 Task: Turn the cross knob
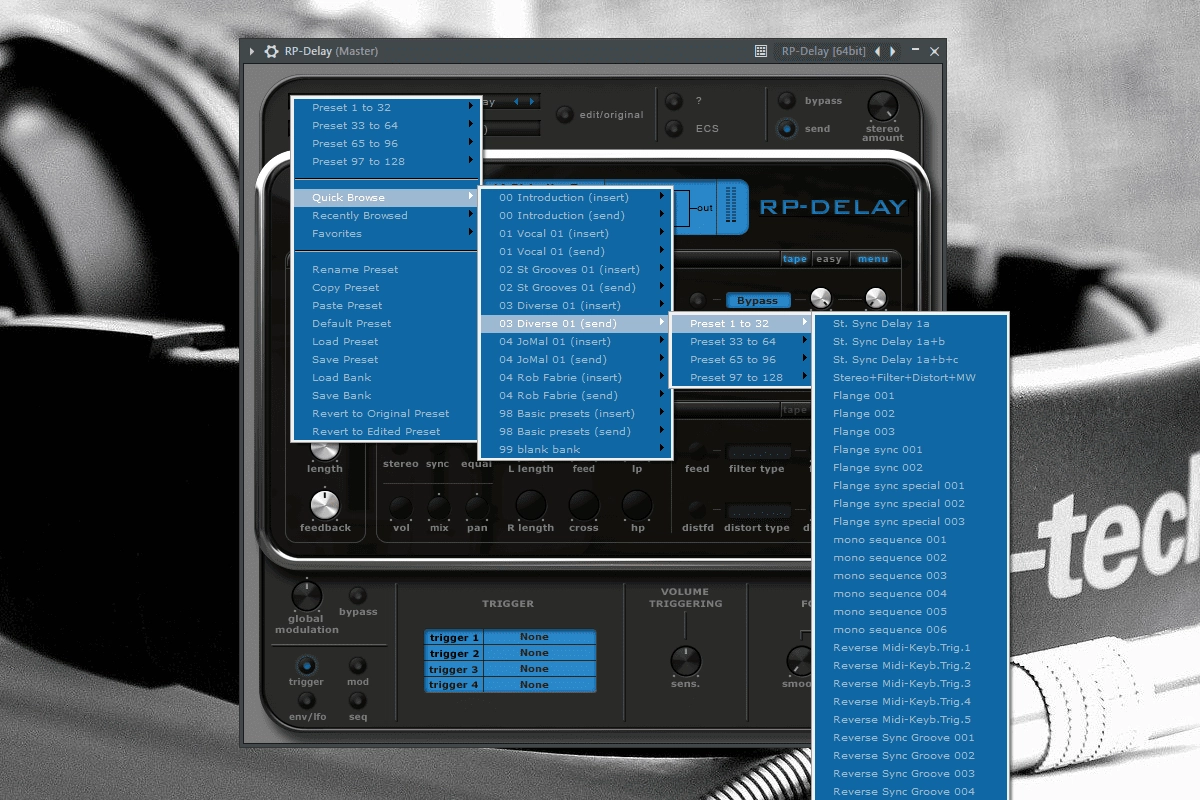pyautogui.click(x=583, y=504)
